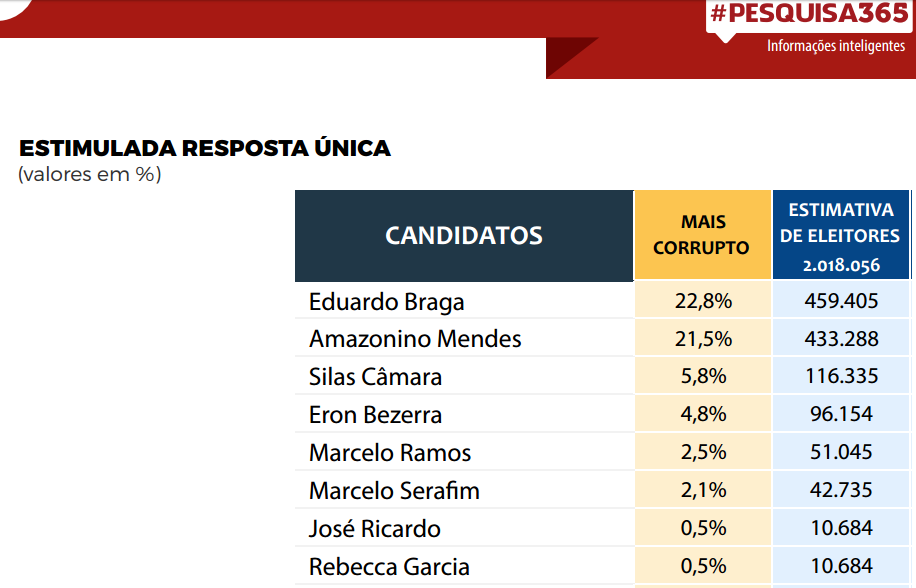Click the #PESQUISA365 logo badge
Image resolution: width=916 pixels, height=588 pixels.
pos(810,14)
